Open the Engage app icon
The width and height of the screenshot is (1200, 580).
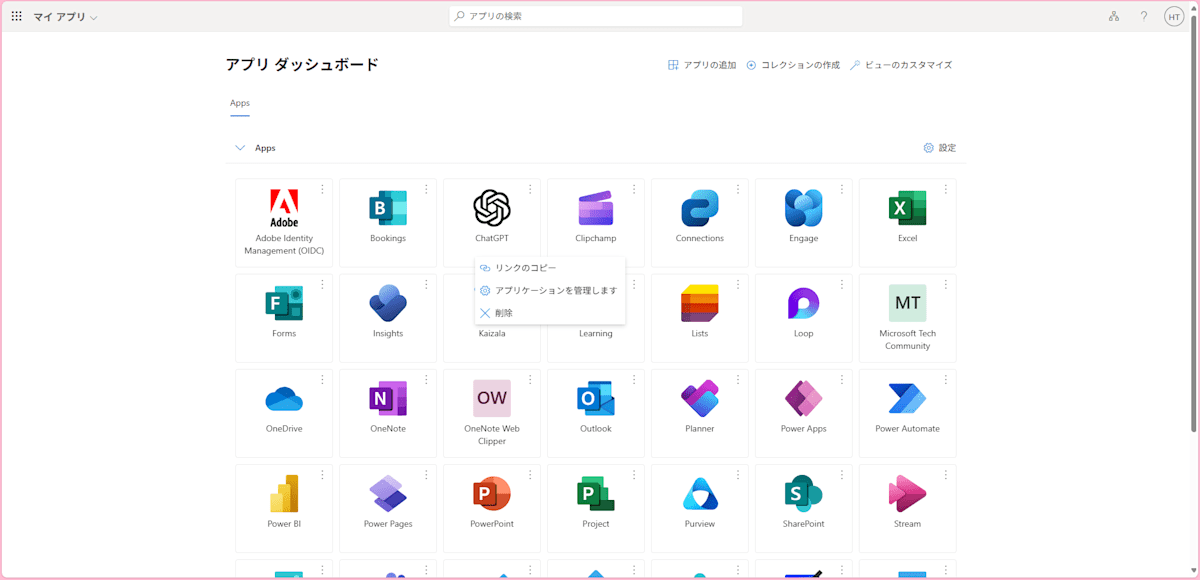coord(803,208)
